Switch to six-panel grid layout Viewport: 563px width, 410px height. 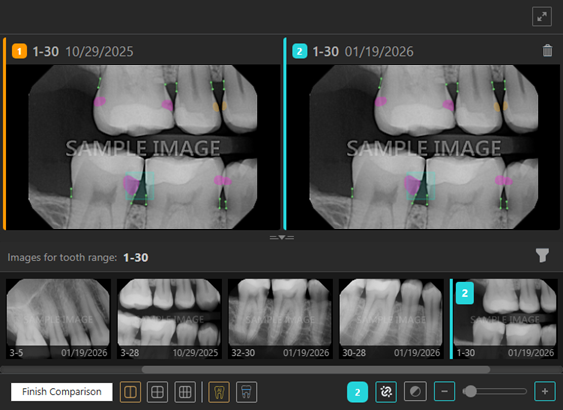click(x=185, y=392)
